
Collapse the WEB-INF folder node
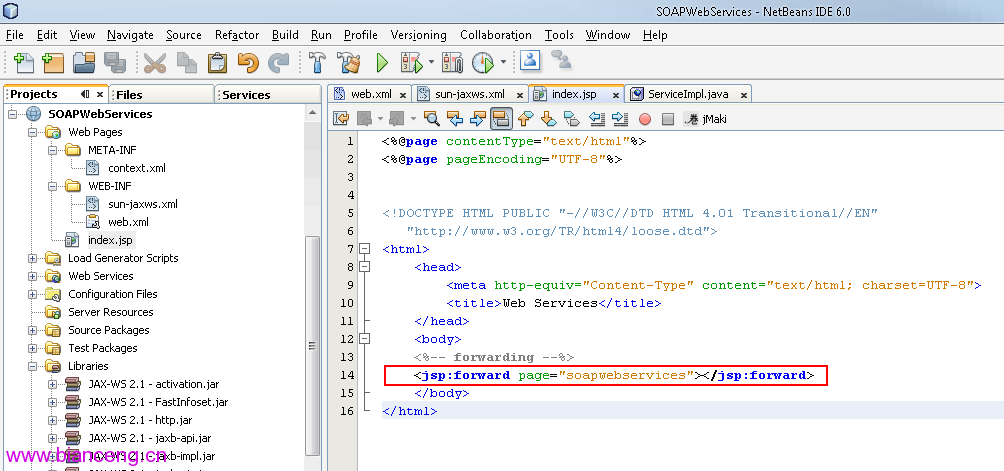(x=53, y=186)
